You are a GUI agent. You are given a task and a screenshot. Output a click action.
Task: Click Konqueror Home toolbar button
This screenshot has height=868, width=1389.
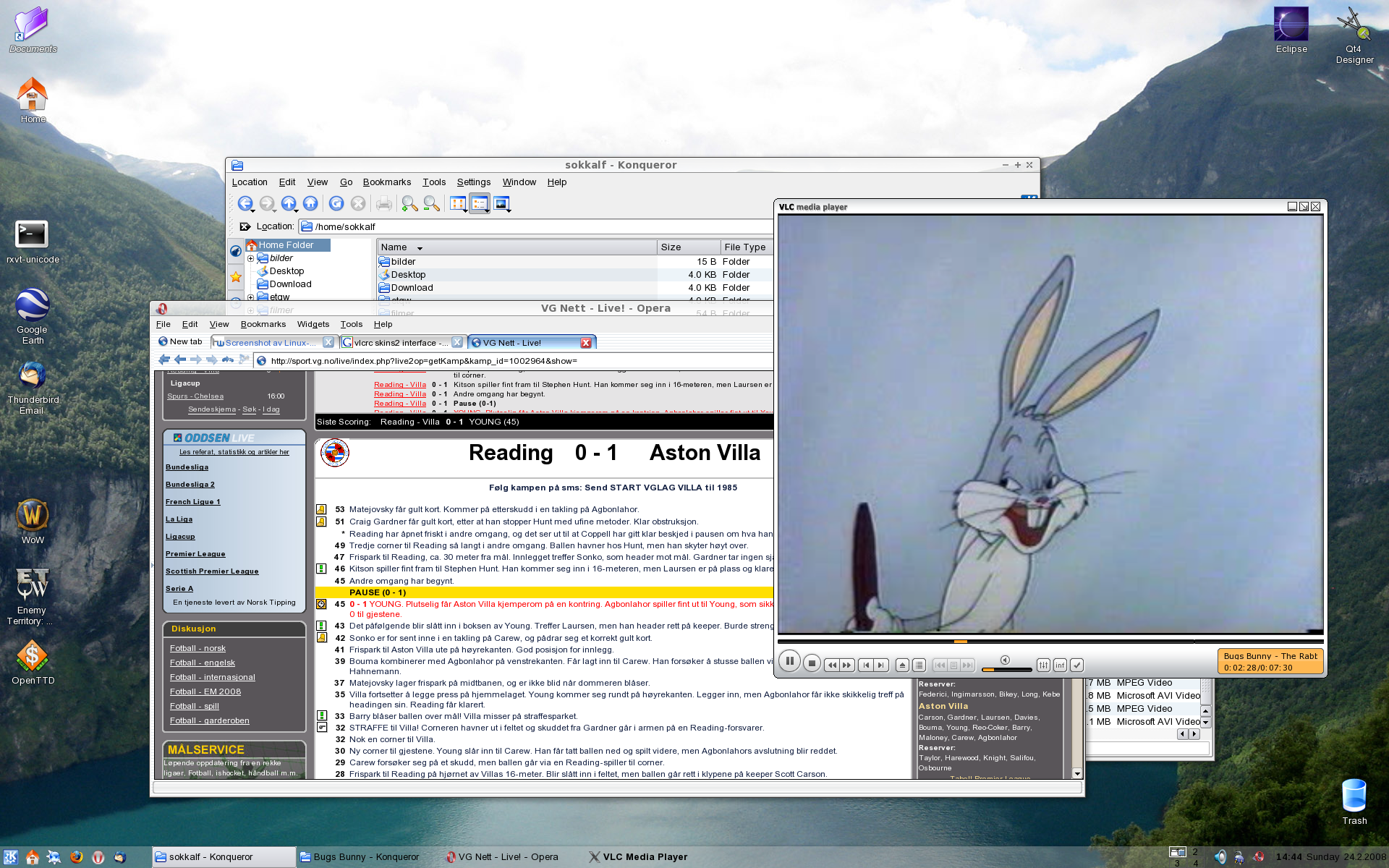(x=310, y=203)
